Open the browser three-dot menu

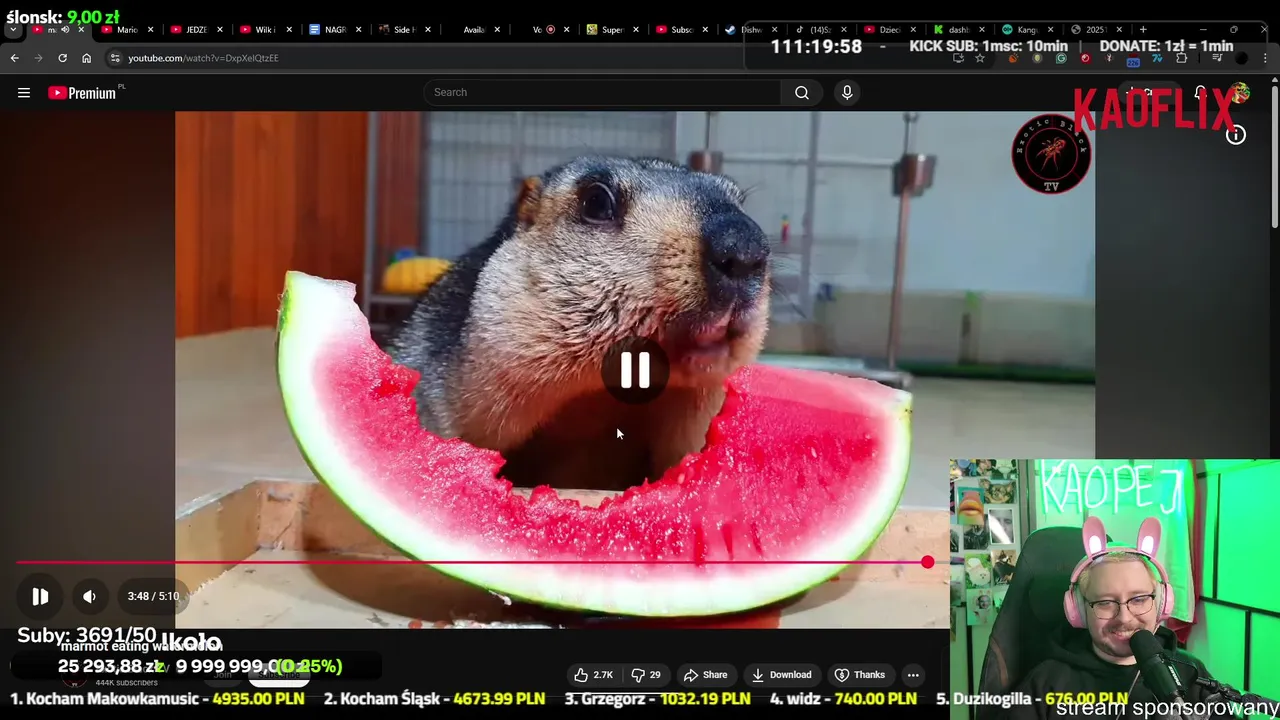click(x=1265, y=58)
